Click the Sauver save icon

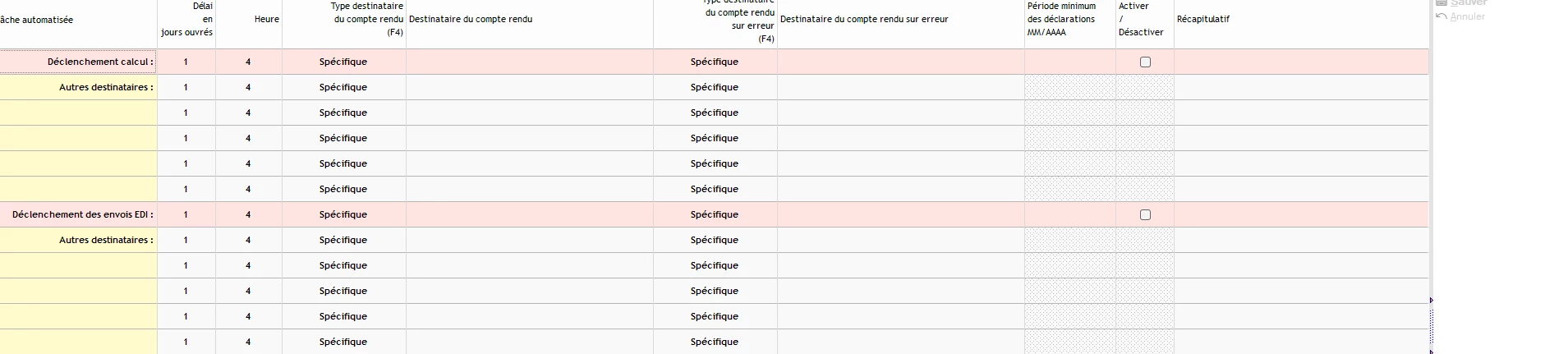[x=1441, y=2]
